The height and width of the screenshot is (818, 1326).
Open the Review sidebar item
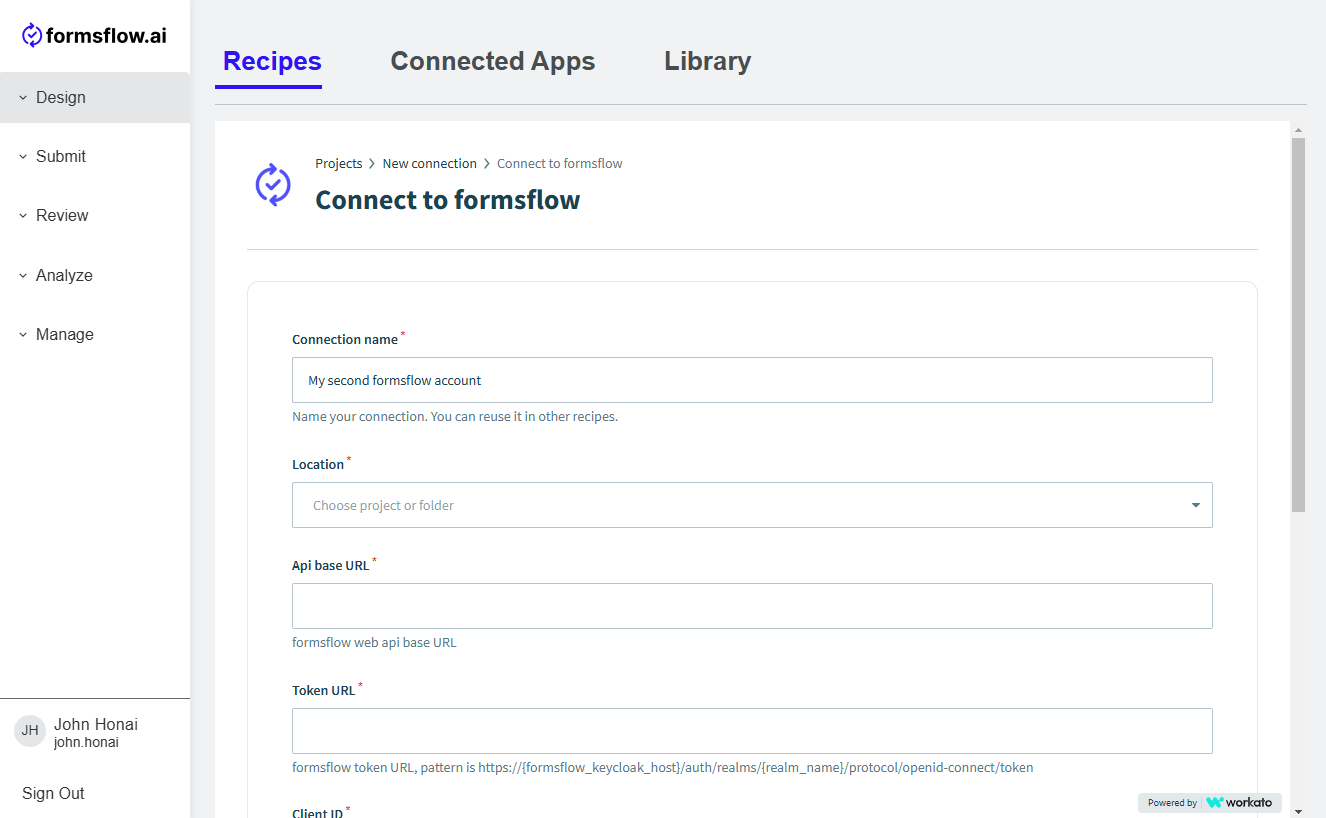(x=95, y=216)
